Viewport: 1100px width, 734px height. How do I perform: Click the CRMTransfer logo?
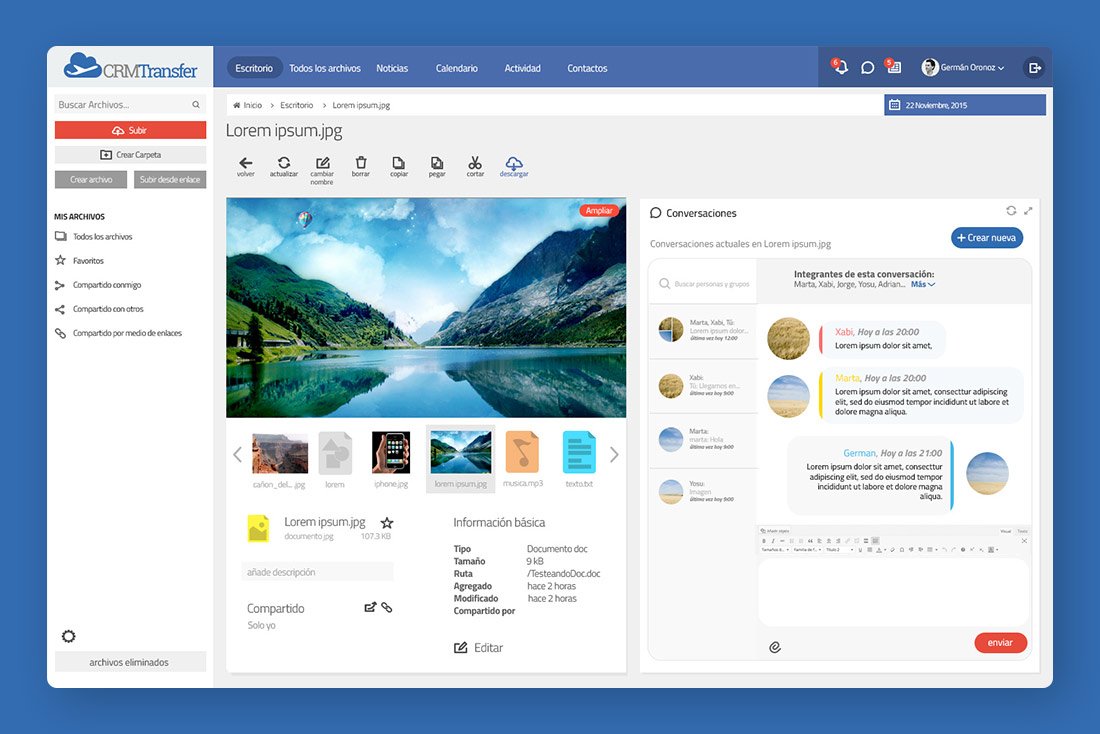click(x=130, y=67)
